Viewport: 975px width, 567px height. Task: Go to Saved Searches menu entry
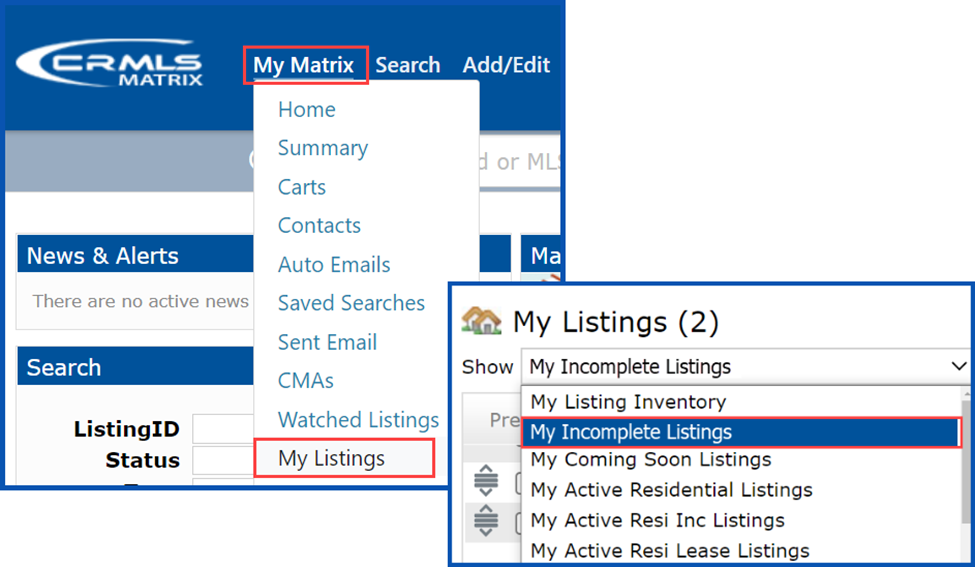pyautogui.click(x=351, y=303)
